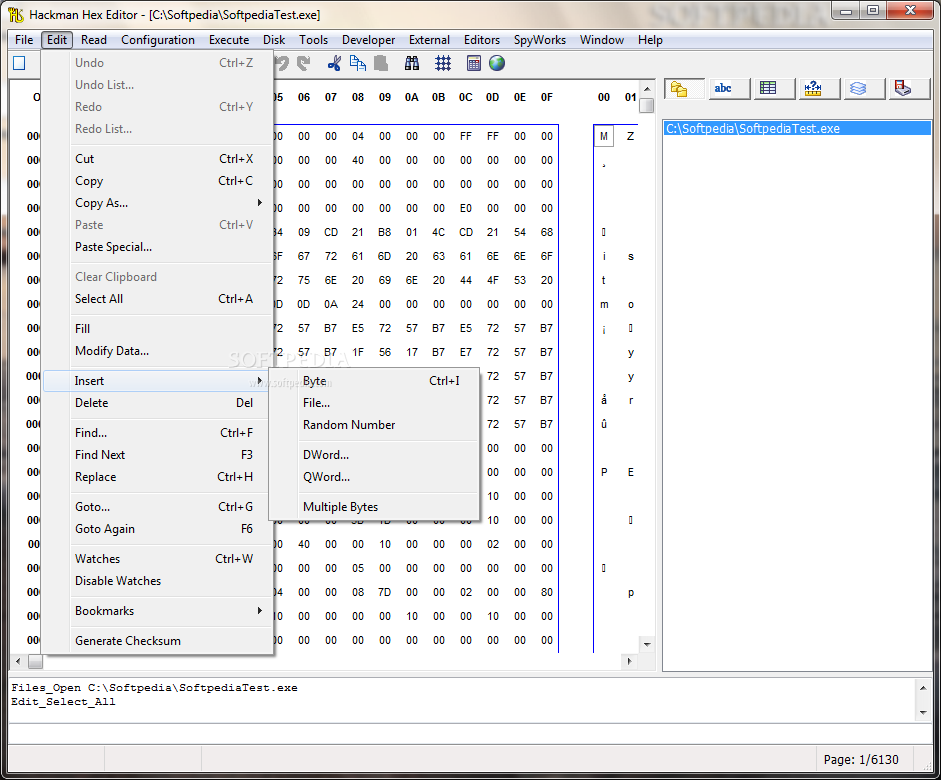941x780 pixels.
Task: Choose Replace menu entry
Action: click(x=158, y=477)
